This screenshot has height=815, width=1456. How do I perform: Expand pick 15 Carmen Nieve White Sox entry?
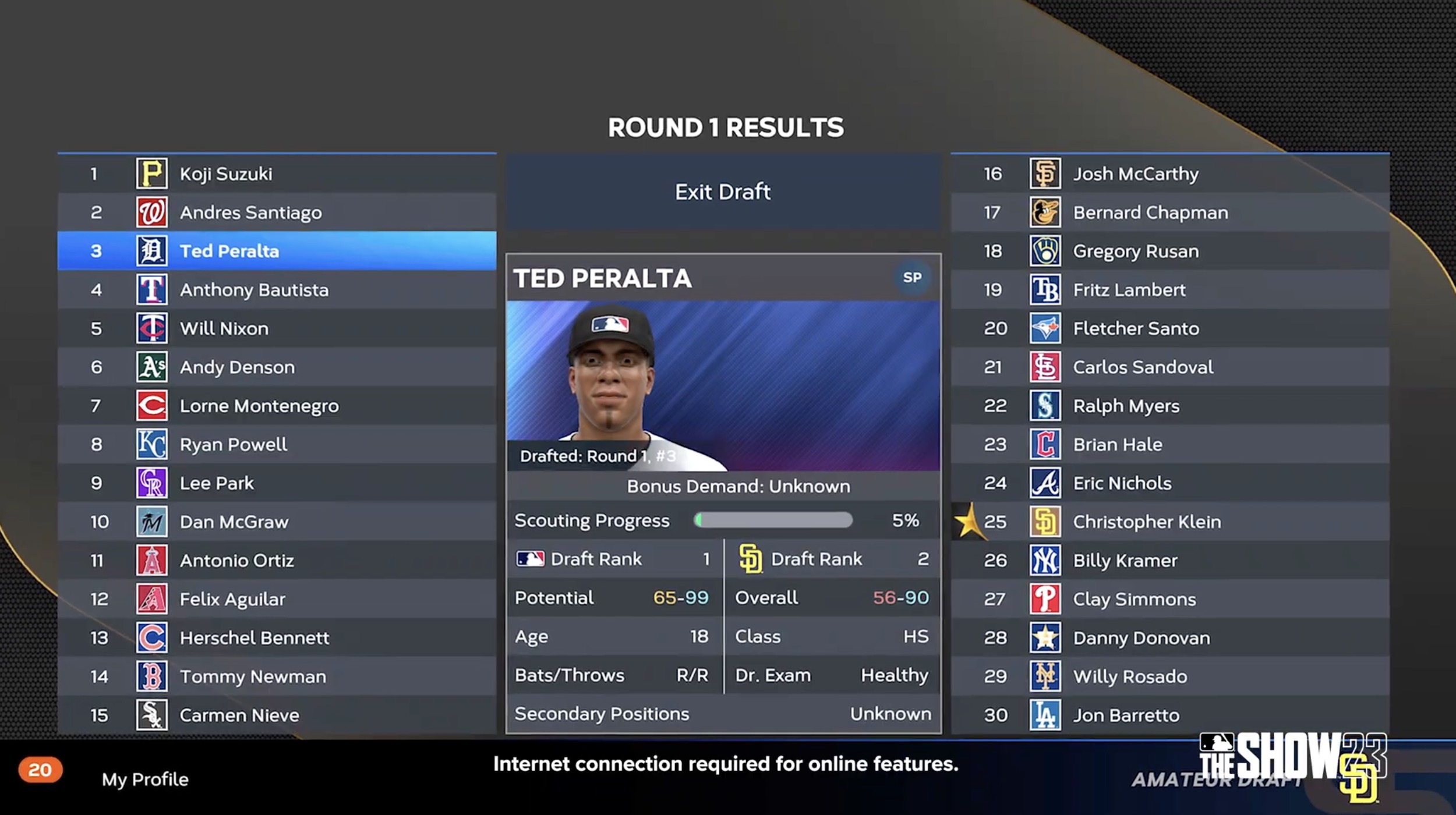tap(276, 715)
